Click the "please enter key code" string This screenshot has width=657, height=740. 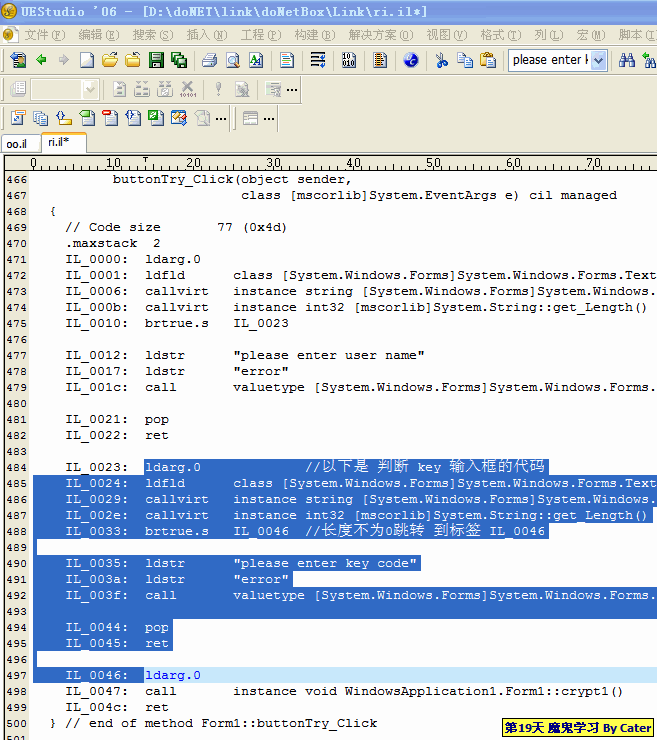(325, 563)
